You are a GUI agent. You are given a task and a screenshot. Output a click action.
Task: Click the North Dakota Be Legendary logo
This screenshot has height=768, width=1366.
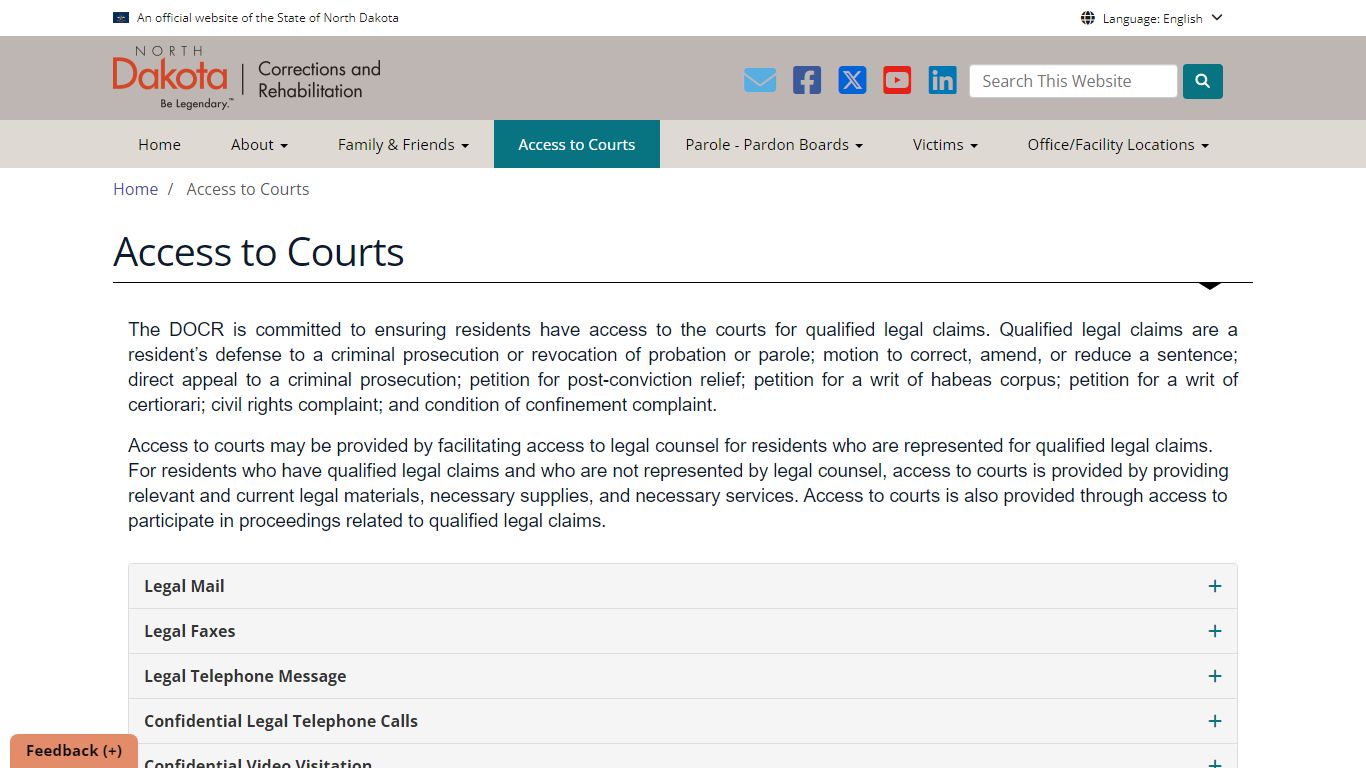[171, 78]
